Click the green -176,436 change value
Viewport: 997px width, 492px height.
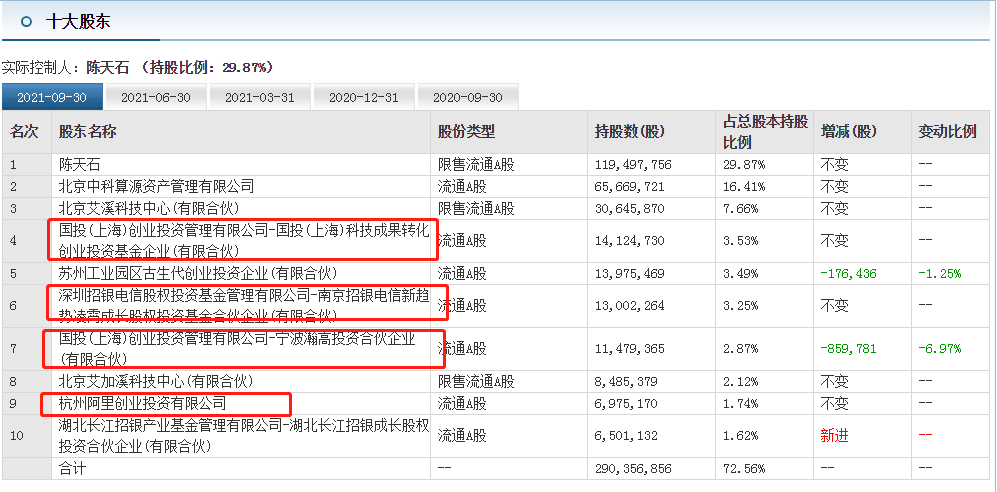point(848,274)
